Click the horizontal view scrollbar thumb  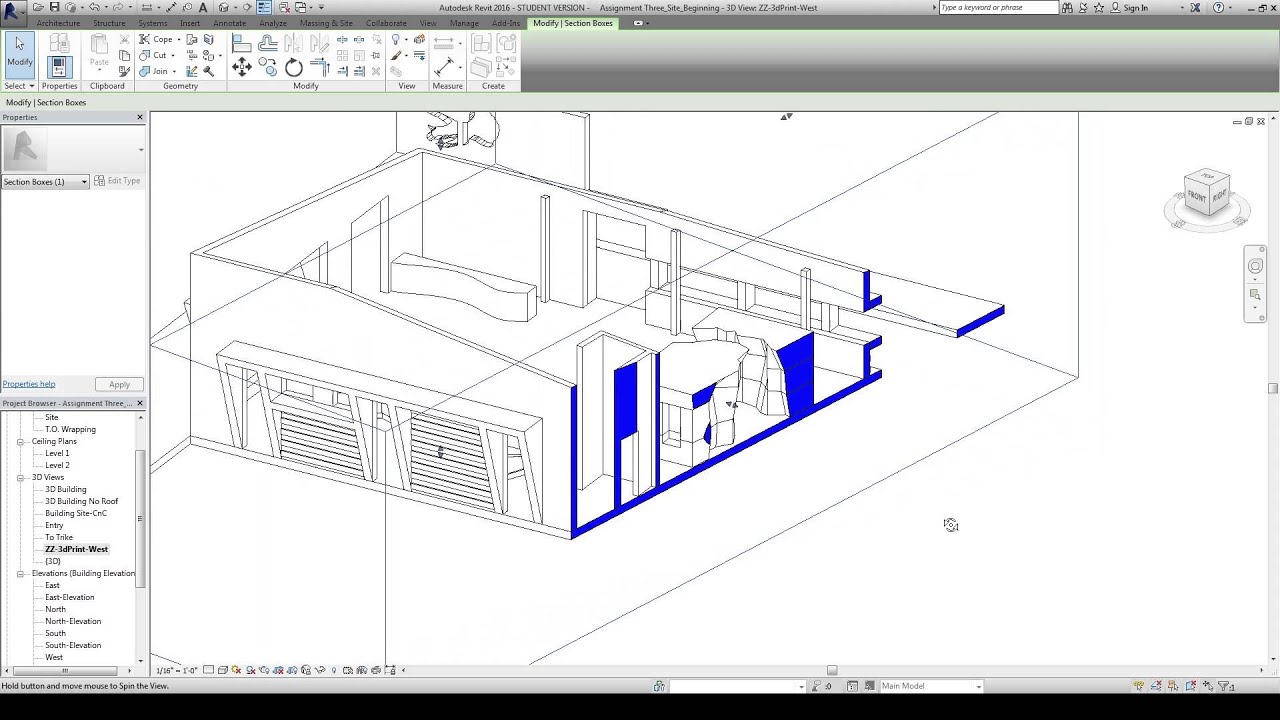pos(831,670)
